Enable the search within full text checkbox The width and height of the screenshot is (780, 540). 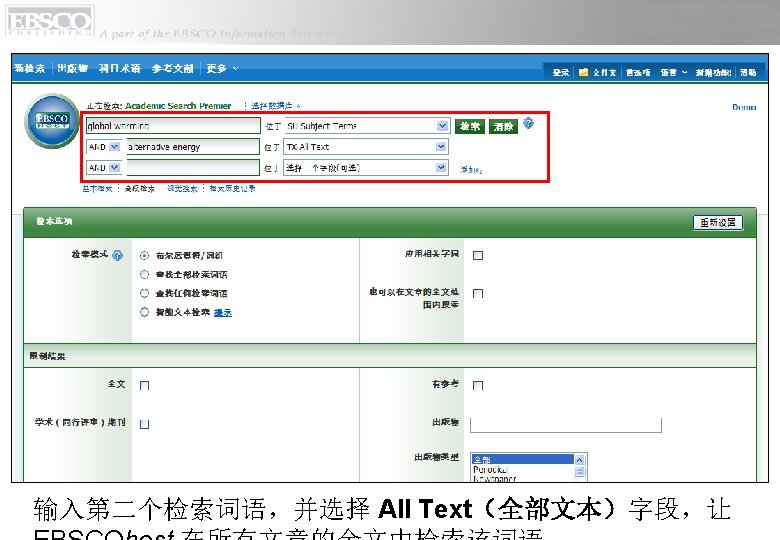click(x=478, y=293)
